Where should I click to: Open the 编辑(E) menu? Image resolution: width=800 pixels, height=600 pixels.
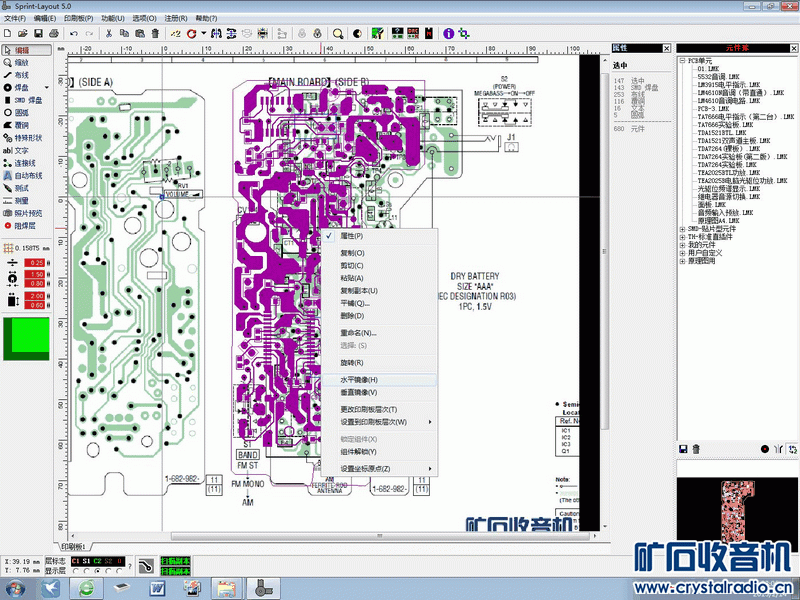(45, 18)
